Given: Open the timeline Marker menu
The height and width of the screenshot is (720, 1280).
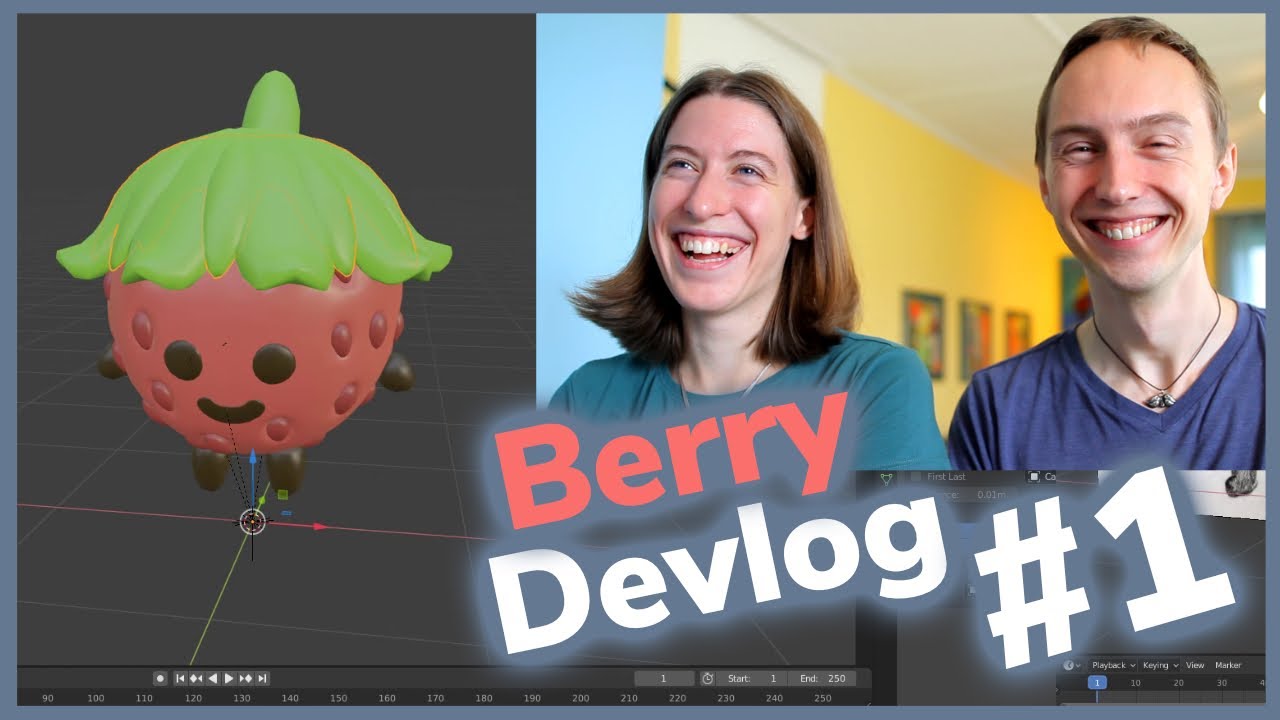Looking at the screenshot, I should [1228, 665].
